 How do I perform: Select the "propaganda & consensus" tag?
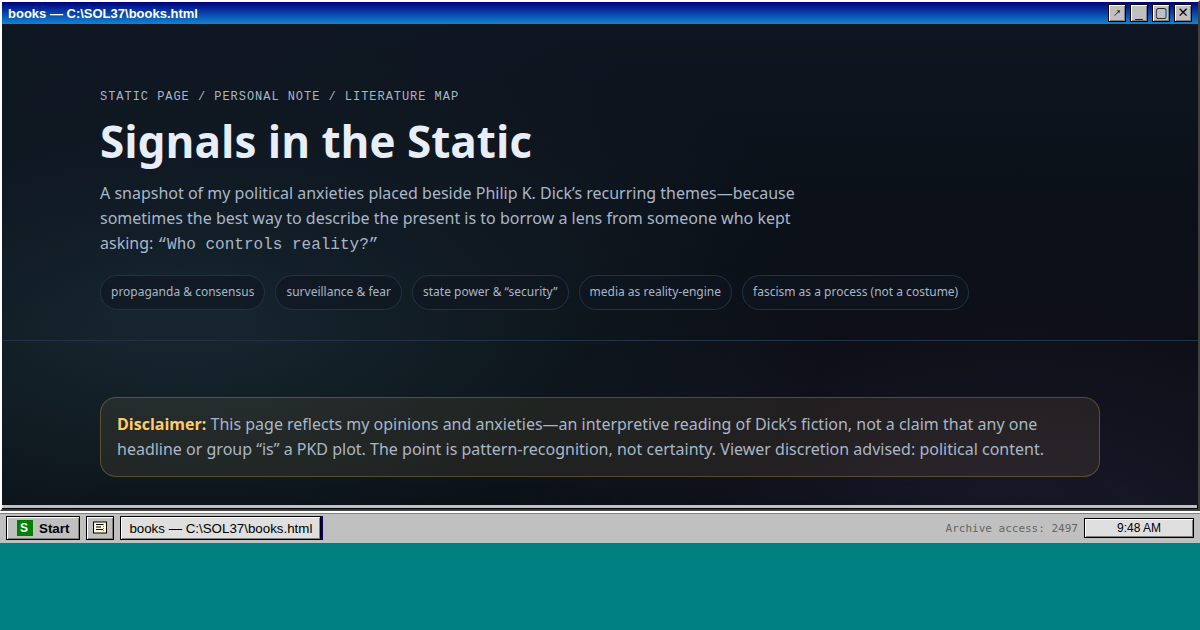click(182, 292)
